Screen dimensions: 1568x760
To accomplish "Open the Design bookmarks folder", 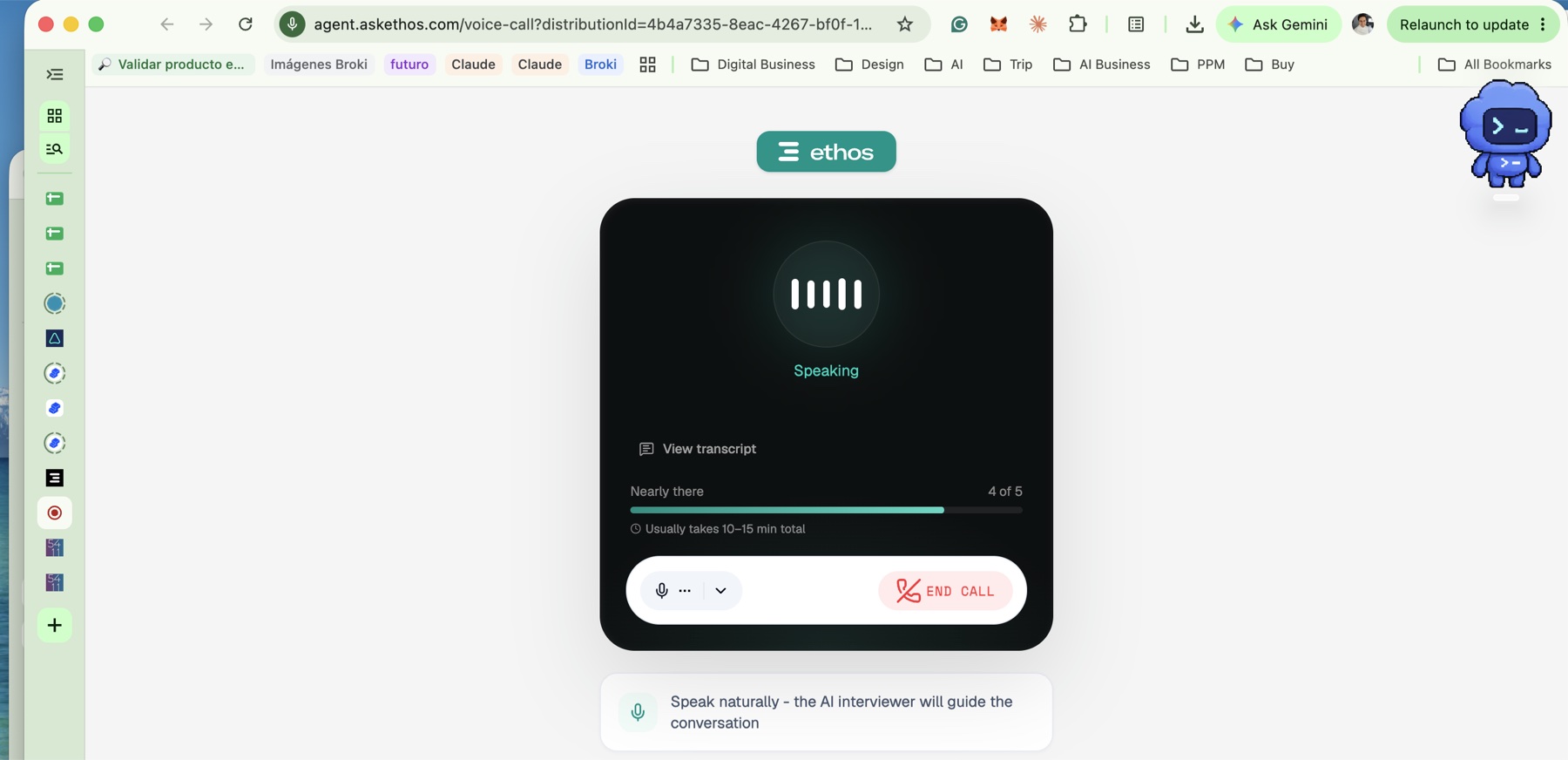I will [x=868, y=64].
